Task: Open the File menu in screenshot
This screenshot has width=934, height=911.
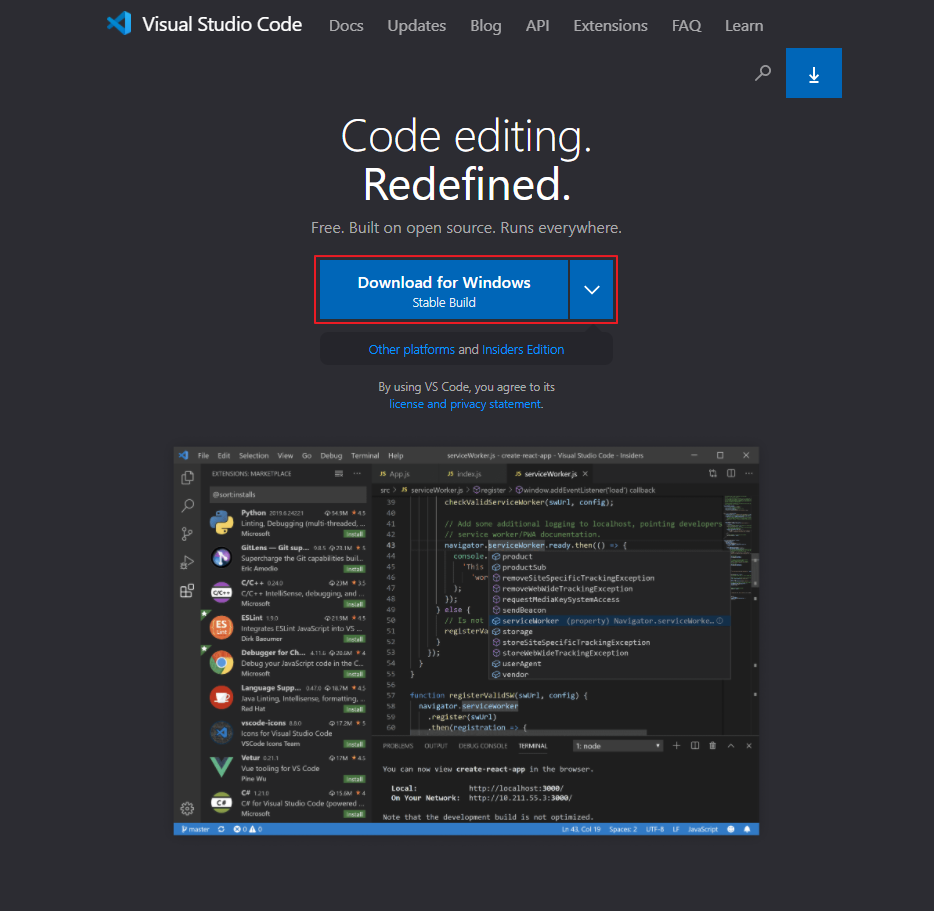Action: pyautogui.click(x=203, y=456)
